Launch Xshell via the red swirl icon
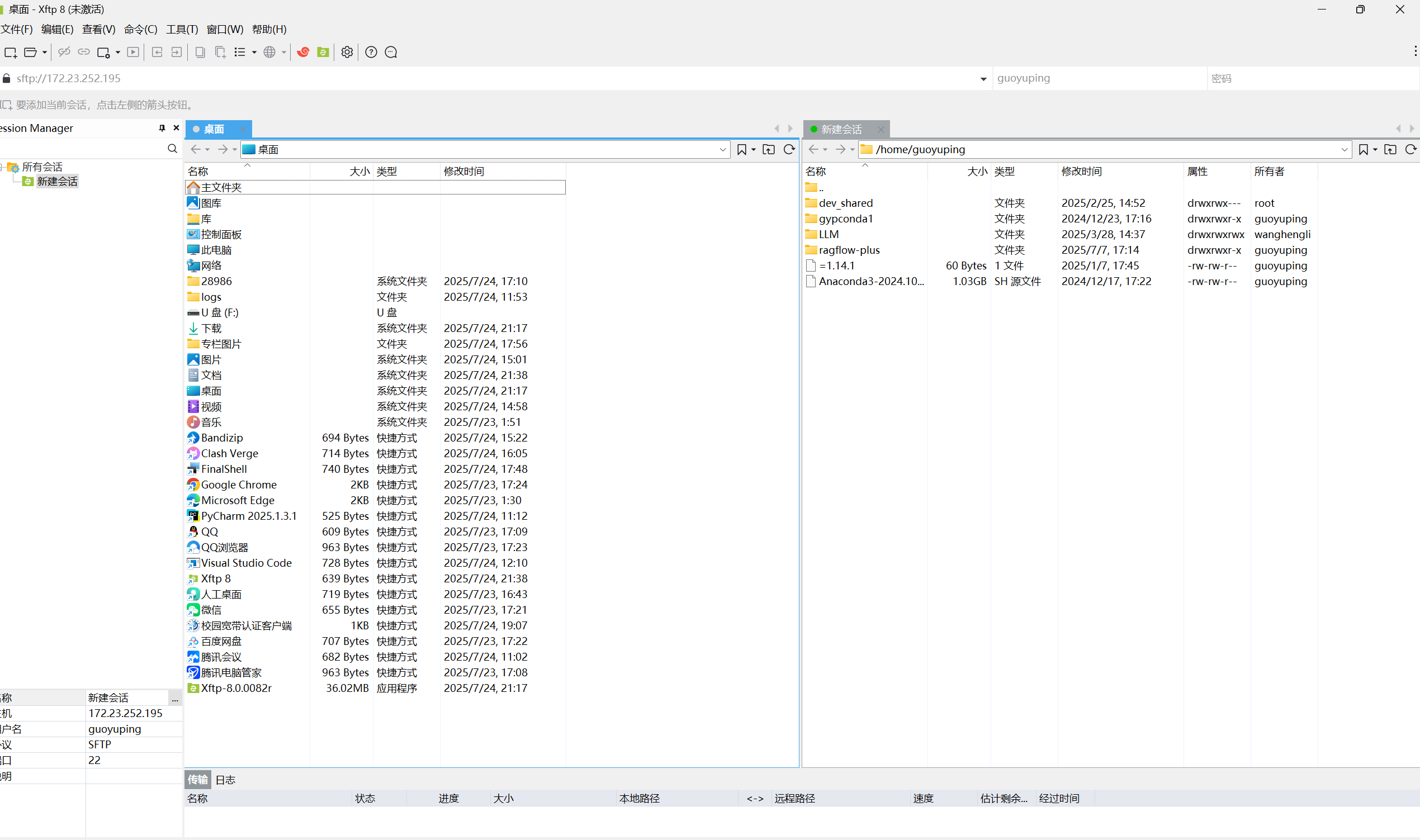The width and height of the screenshot is (1420, 840). (x=304, y=52)
